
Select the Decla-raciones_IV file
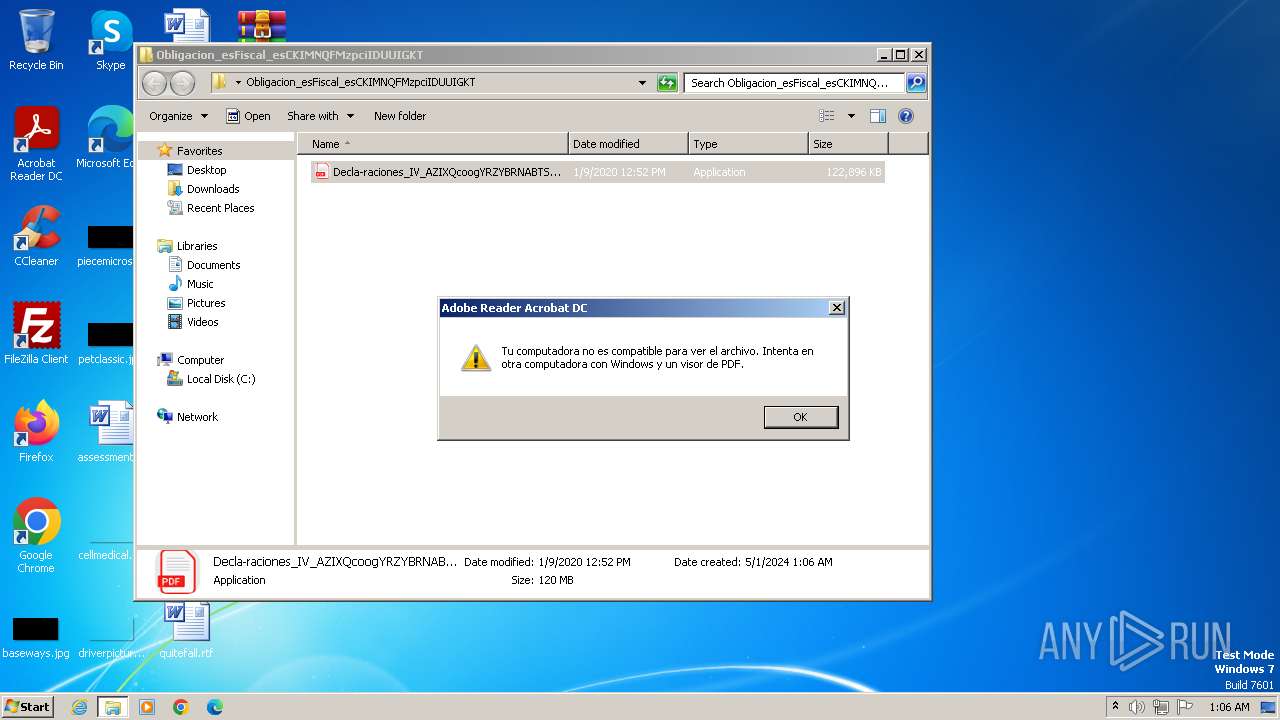tap(597, 172)
